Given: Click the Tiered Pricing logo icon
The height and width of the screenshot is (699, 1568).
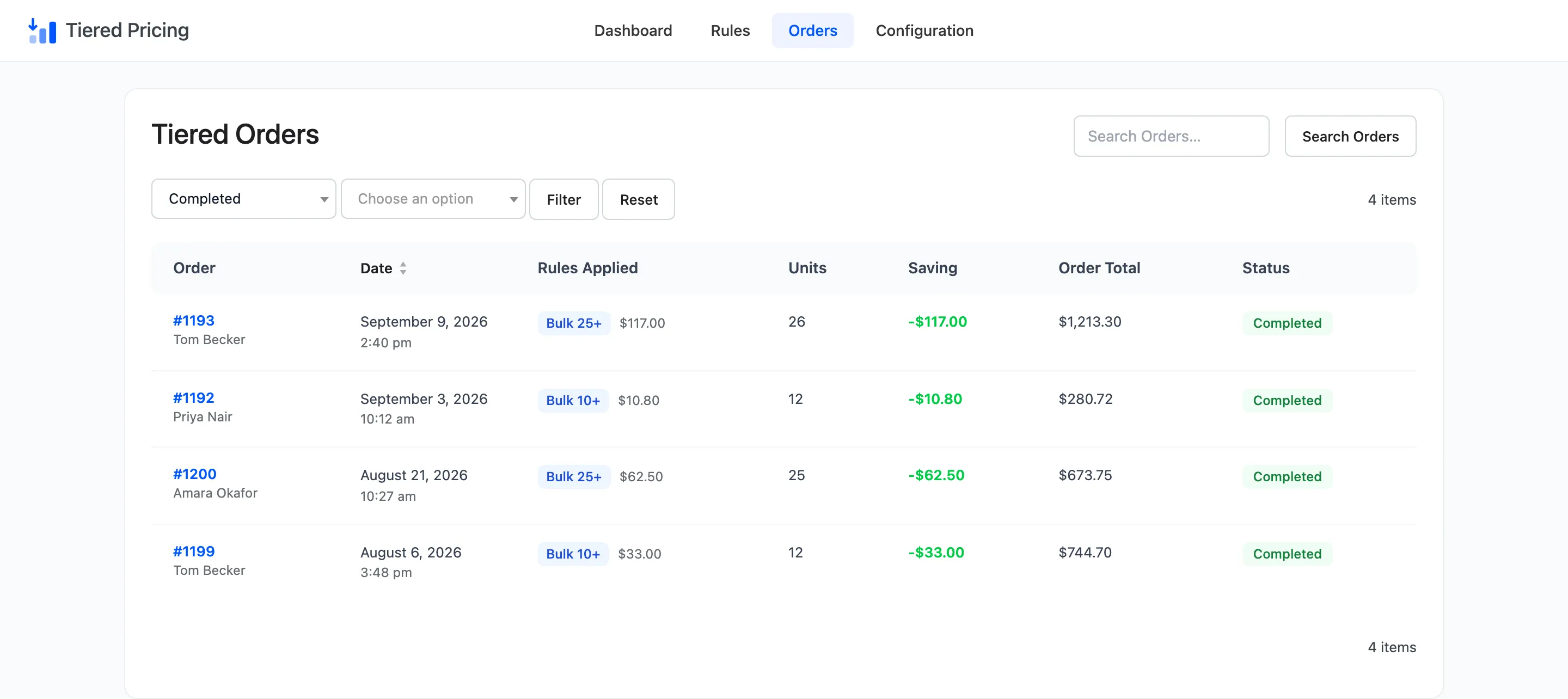Looking at the screenshot, I should (x=42, y=30).
